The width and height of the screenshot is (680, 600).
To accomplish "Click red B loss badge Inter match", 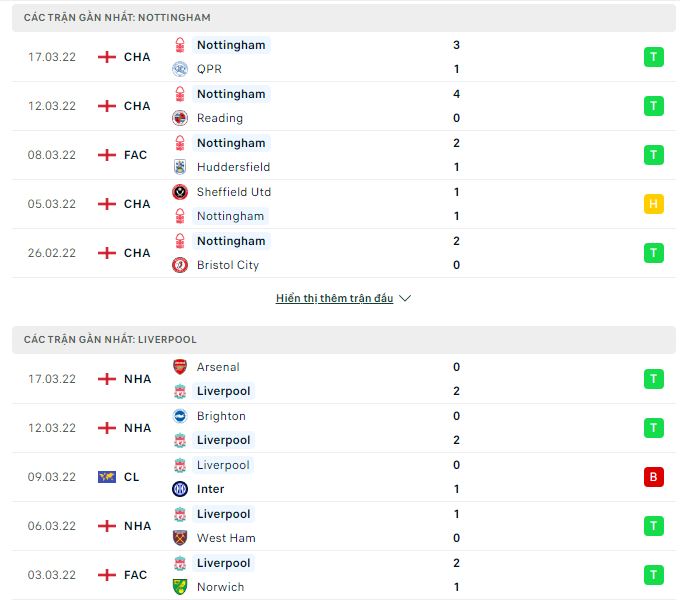I will [654, 477].
